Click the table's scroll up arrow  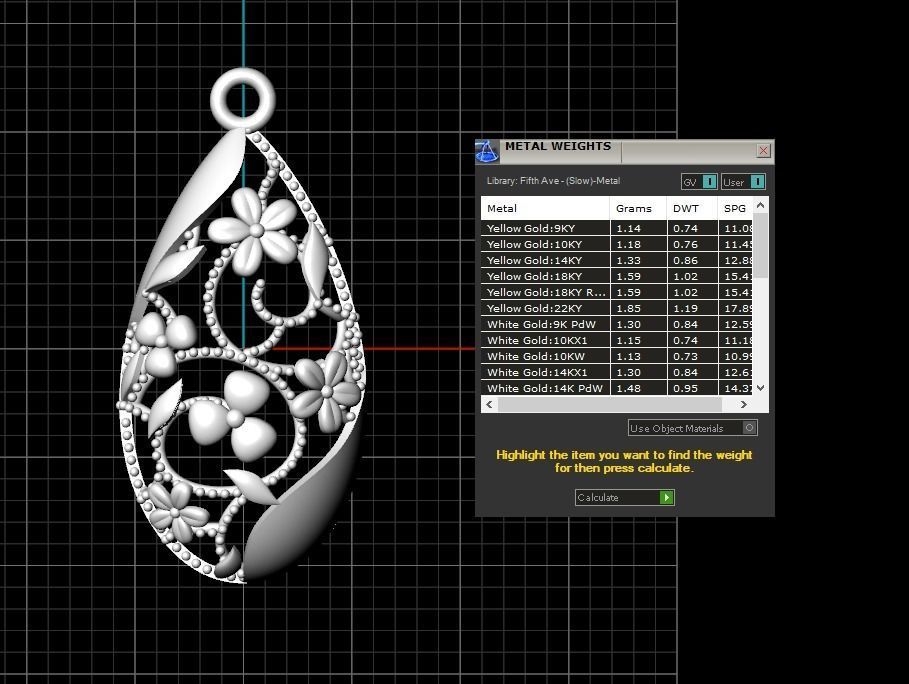(761, 206)
